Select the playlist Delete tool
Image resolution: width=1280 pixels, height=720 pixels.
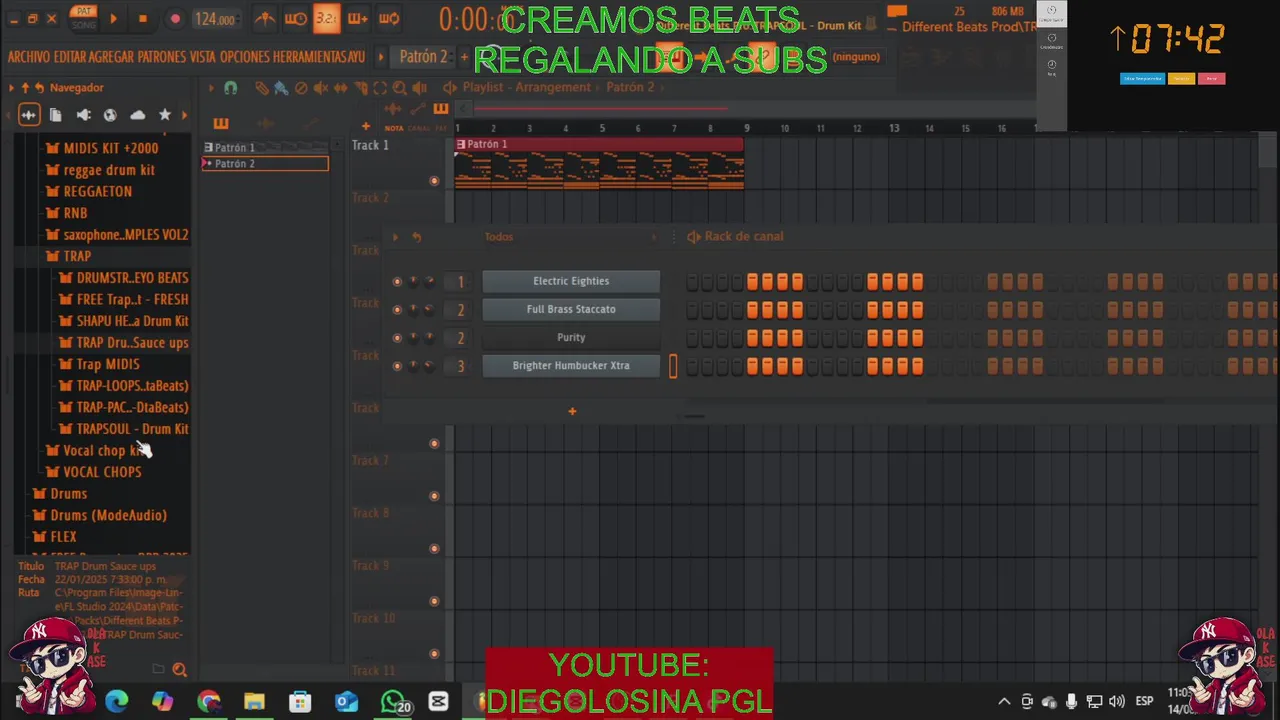point(301,88)
